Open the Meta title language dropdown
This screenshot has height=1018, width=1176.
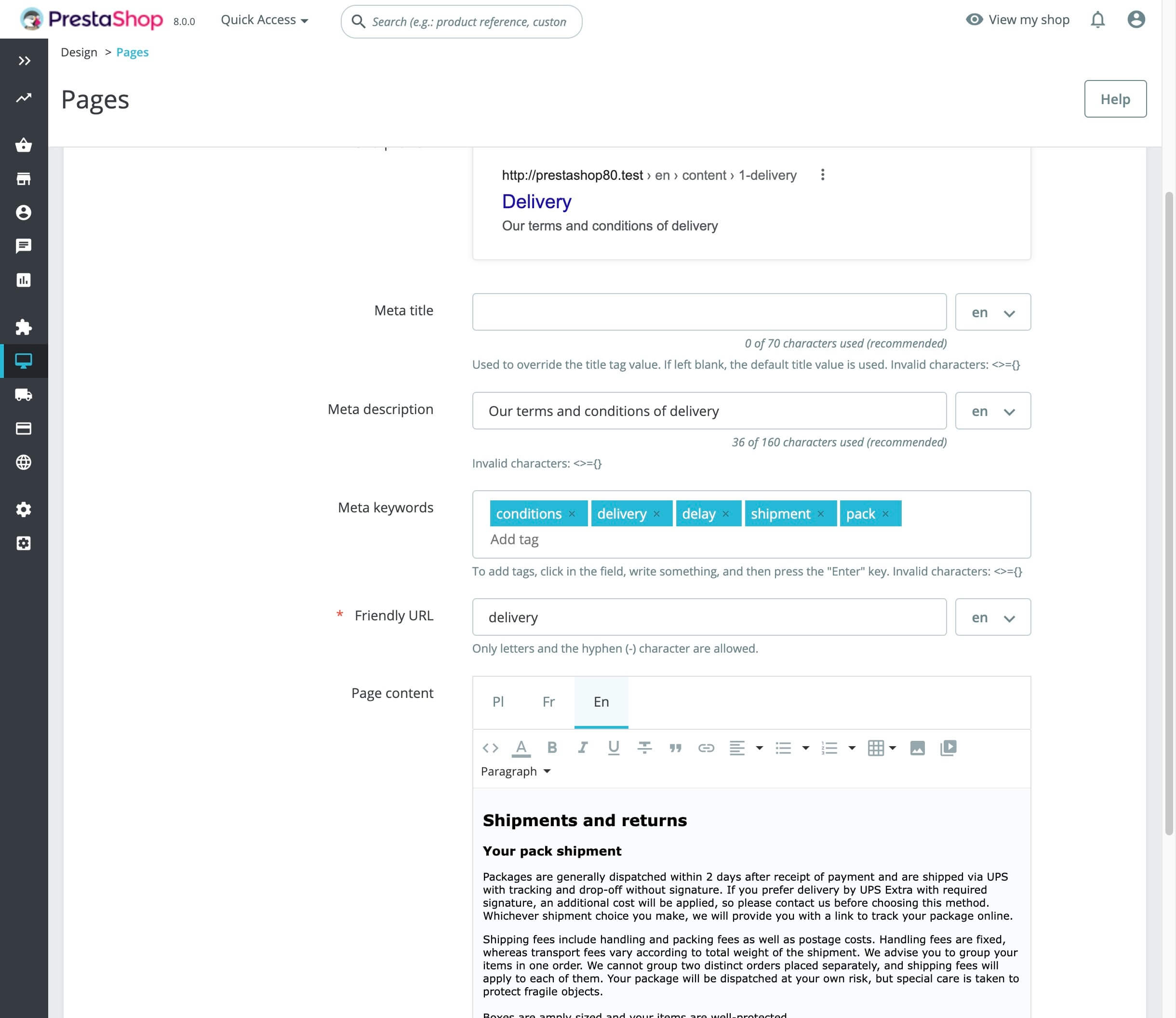tap(992, 312)
